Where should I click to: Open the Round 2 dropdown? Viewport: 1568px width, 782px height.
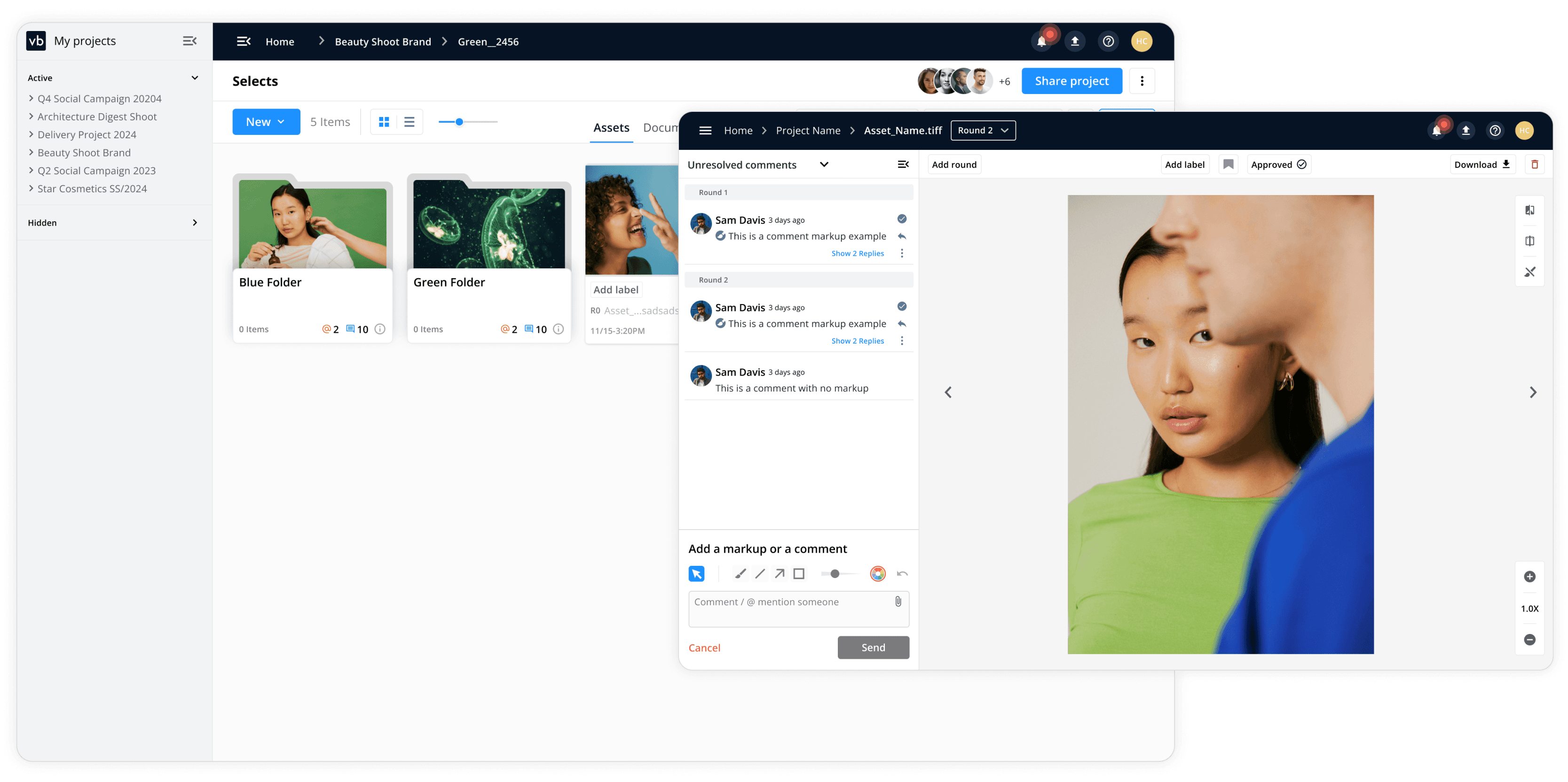pyautogui.click(x=983, y=130)
